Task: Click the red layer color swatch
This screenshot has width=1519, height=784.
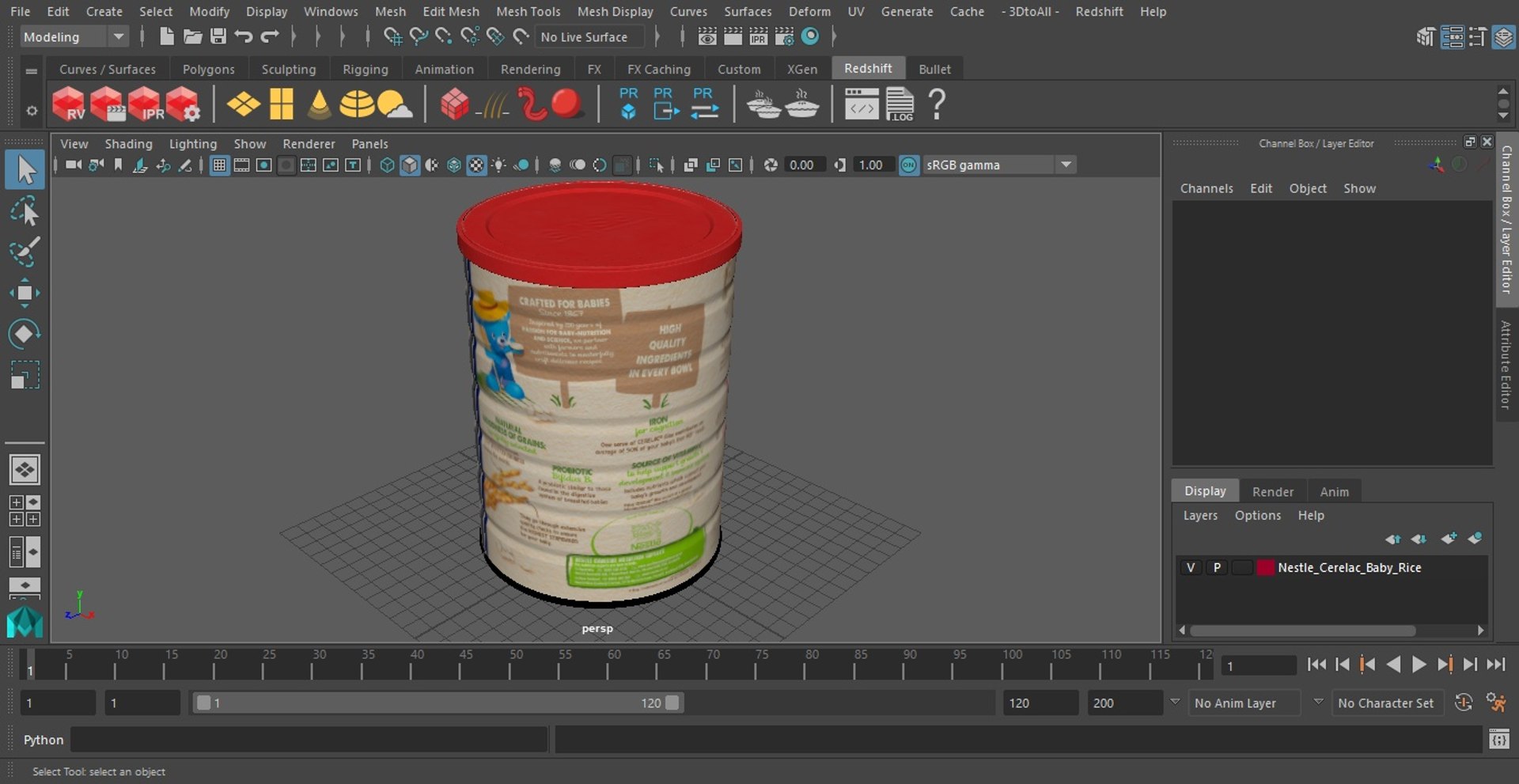Action: click(x=1266, y=567)
